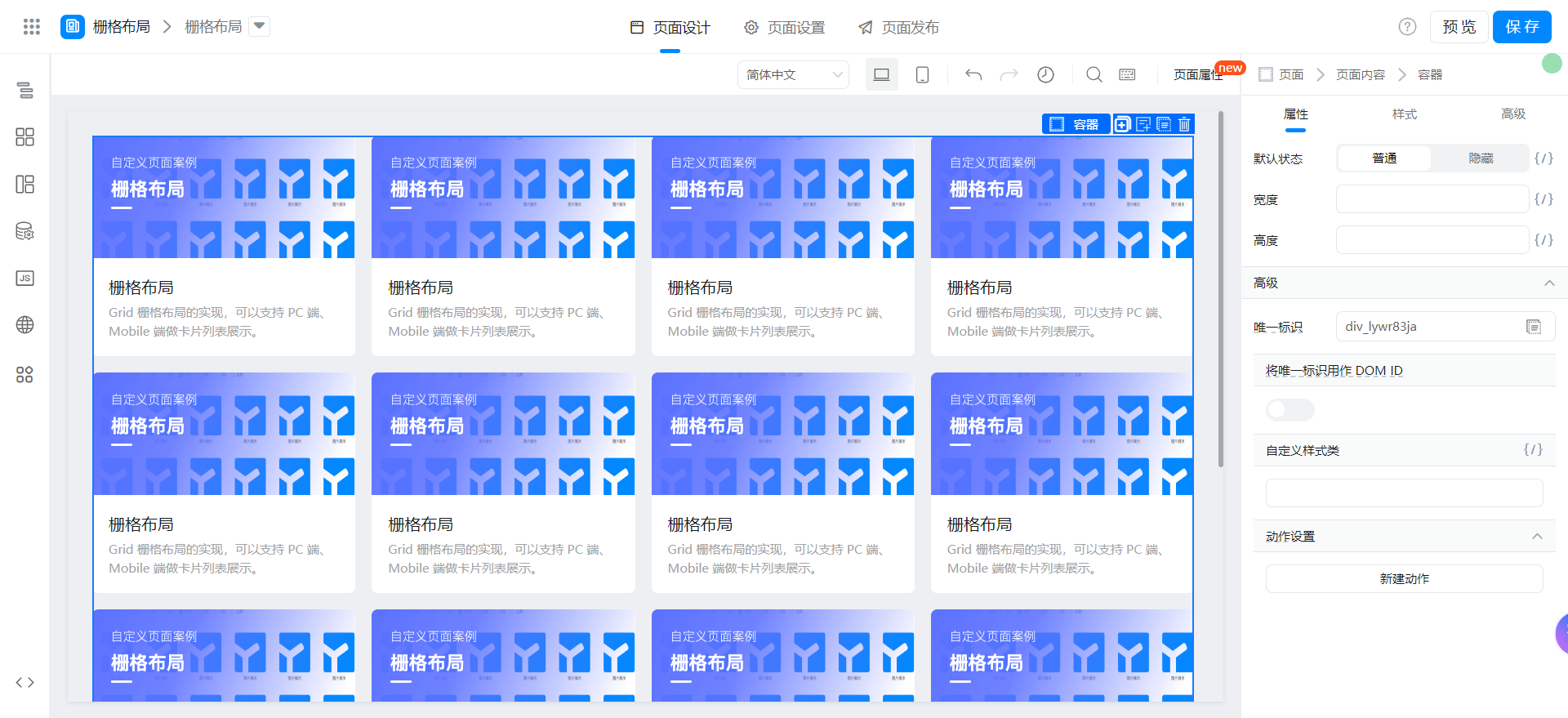Bind variable for 高度 with braces icon
Viewport: 1568px width, 718px height.
pyautogui.click(x=1543, y=240)
